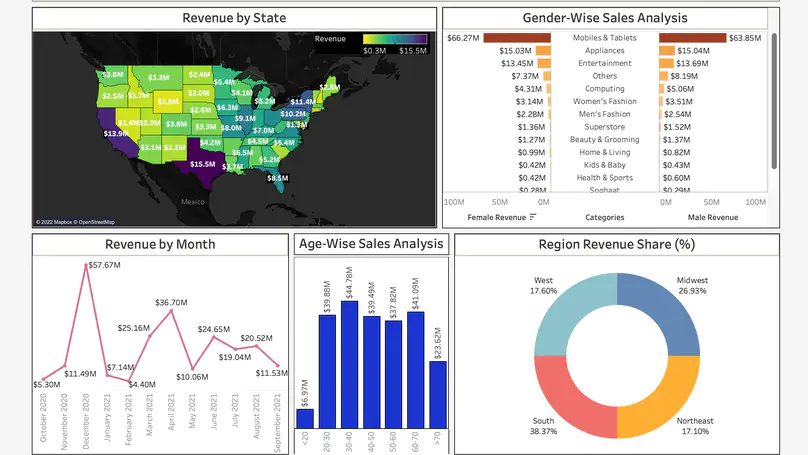Click the sort icon beside Female Revenue

(x=533, y=217)
